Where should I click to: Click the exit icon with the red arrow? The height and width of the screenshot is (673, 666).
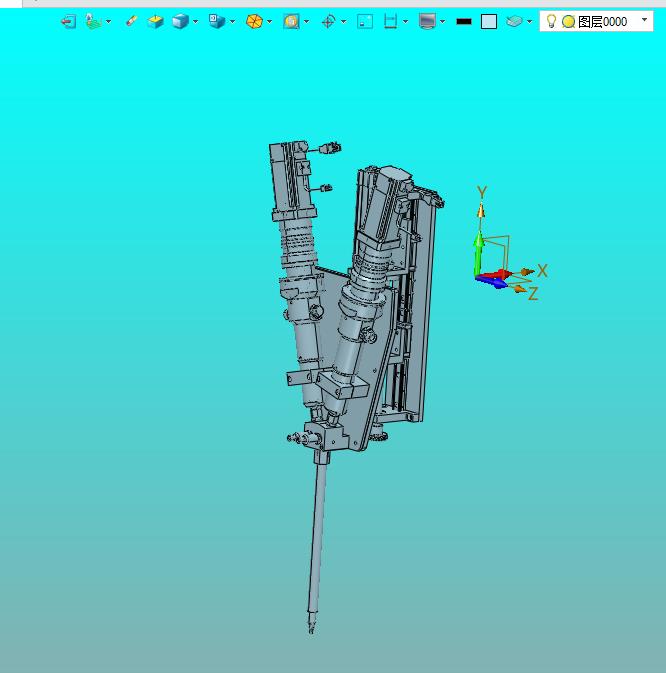click(69, 21)
